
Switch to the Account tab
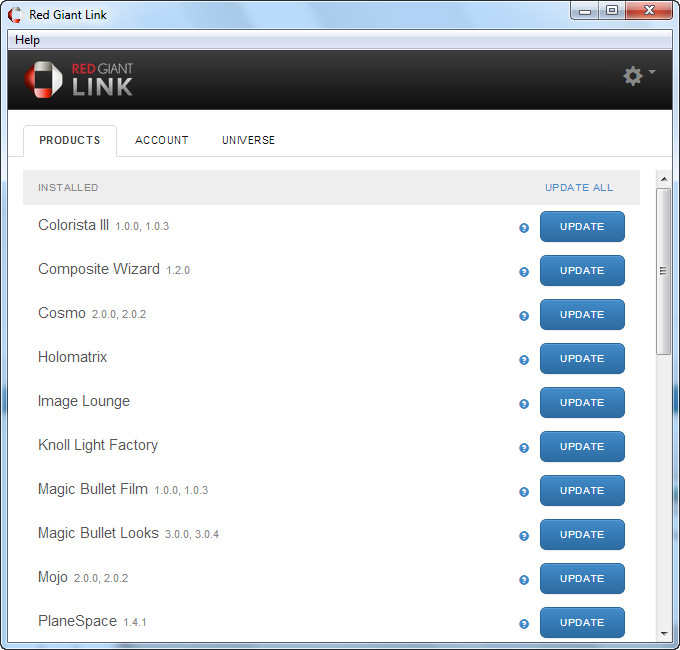[161, 140]
